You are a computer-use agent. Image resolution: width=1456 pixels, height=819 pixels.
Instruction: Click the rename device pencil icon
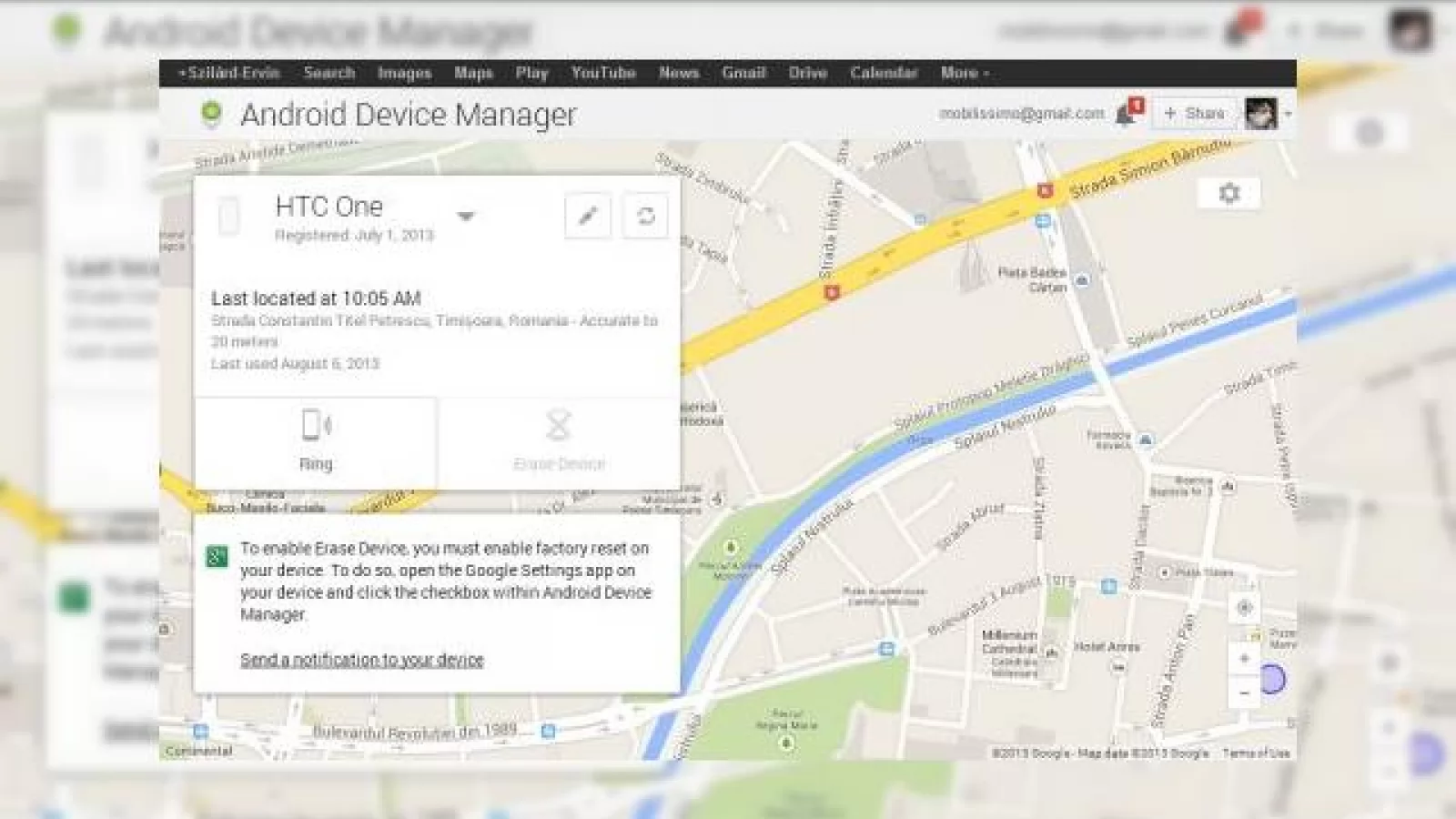click(x=588, y=216)
